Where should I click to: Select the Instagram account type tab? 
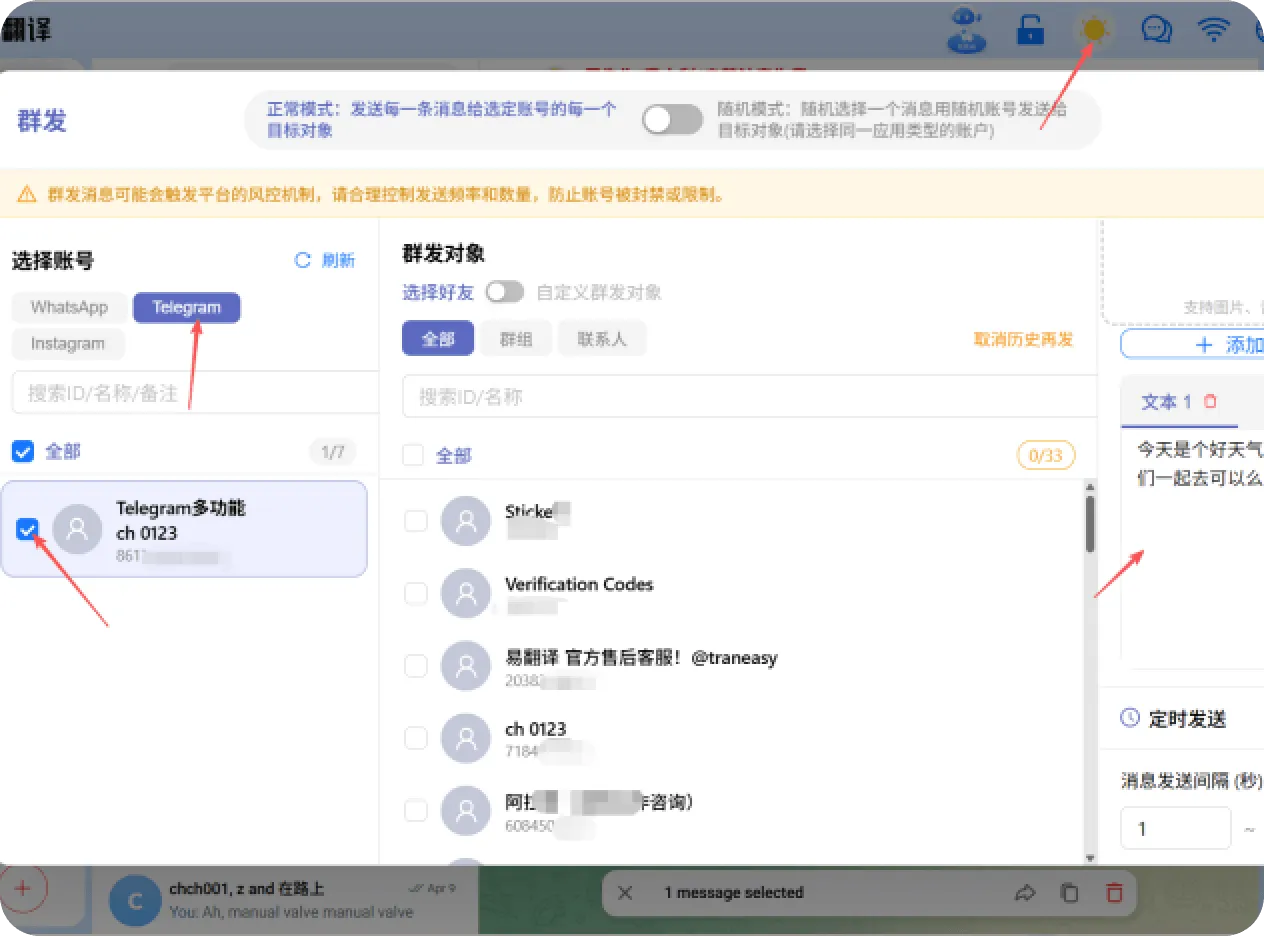[68, 344]
